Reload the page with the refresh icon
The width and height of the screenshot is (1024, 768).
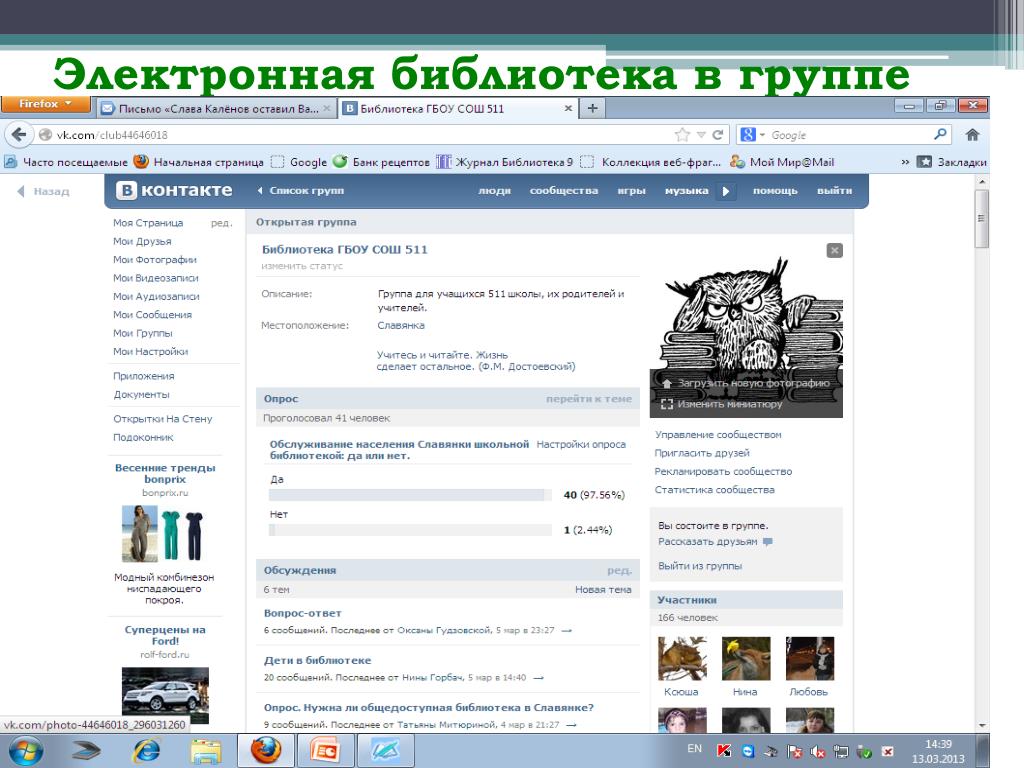click(x=719, y=135)
